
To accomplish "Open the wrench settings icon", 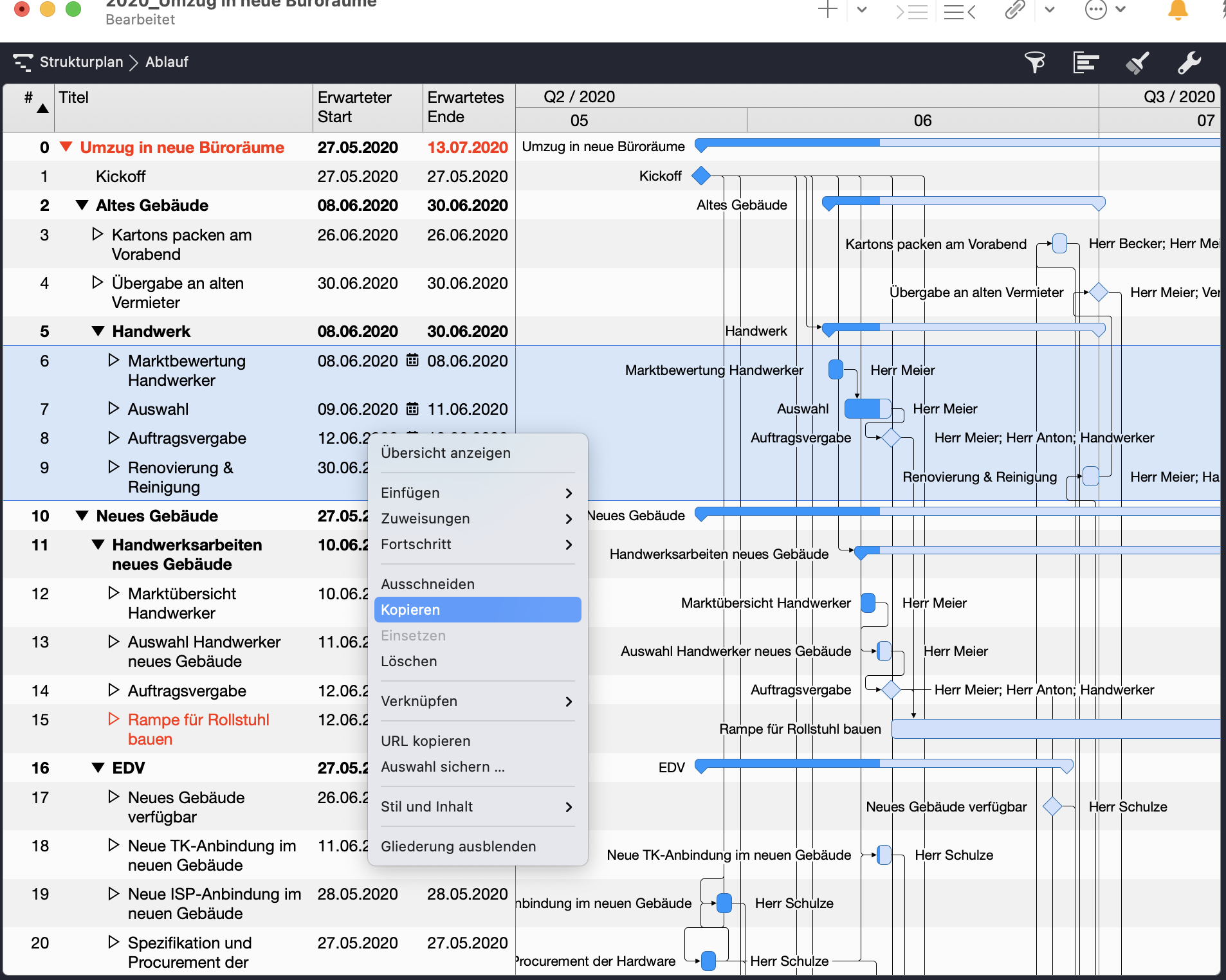I will click(x=1189, y=62).
